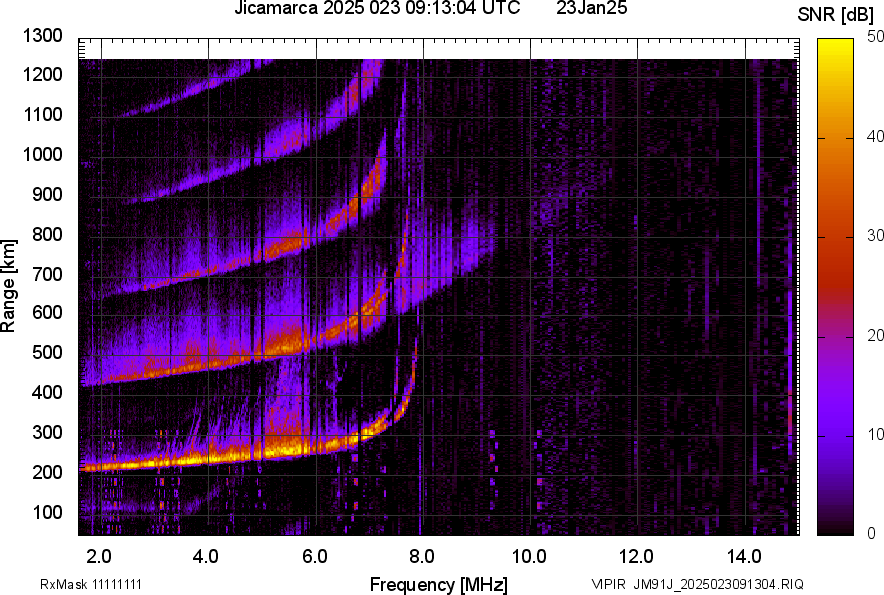This screenshot has width=884, height=595.
Task: Click the VIPIR JM91J filename label
Action: click(697, 584)
